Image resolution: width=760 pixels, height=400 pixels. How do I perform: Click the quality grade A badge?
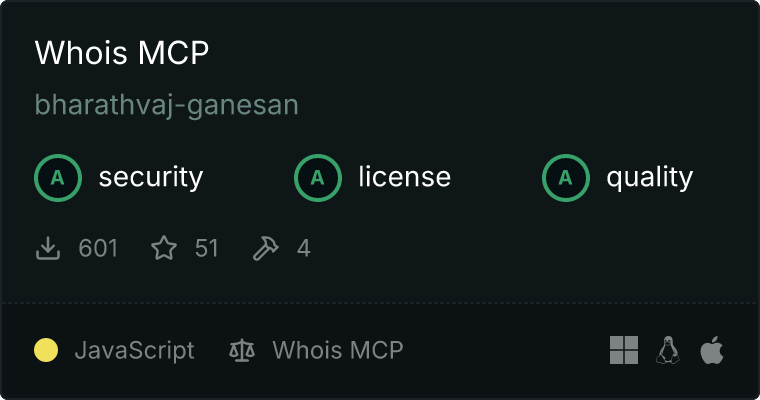[x=566, y=178]
